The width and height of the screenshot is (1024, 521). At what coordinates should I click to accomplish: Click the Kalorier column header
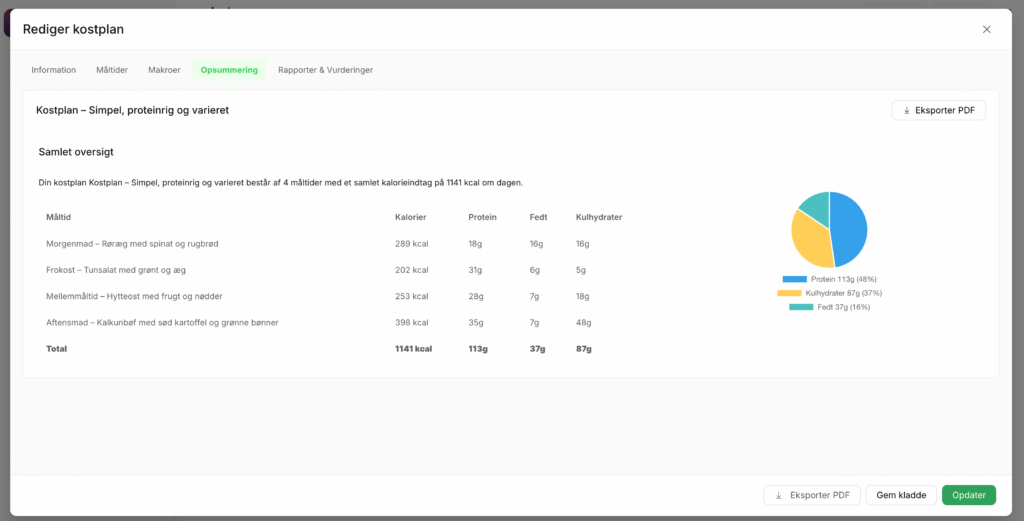point(411,217)
